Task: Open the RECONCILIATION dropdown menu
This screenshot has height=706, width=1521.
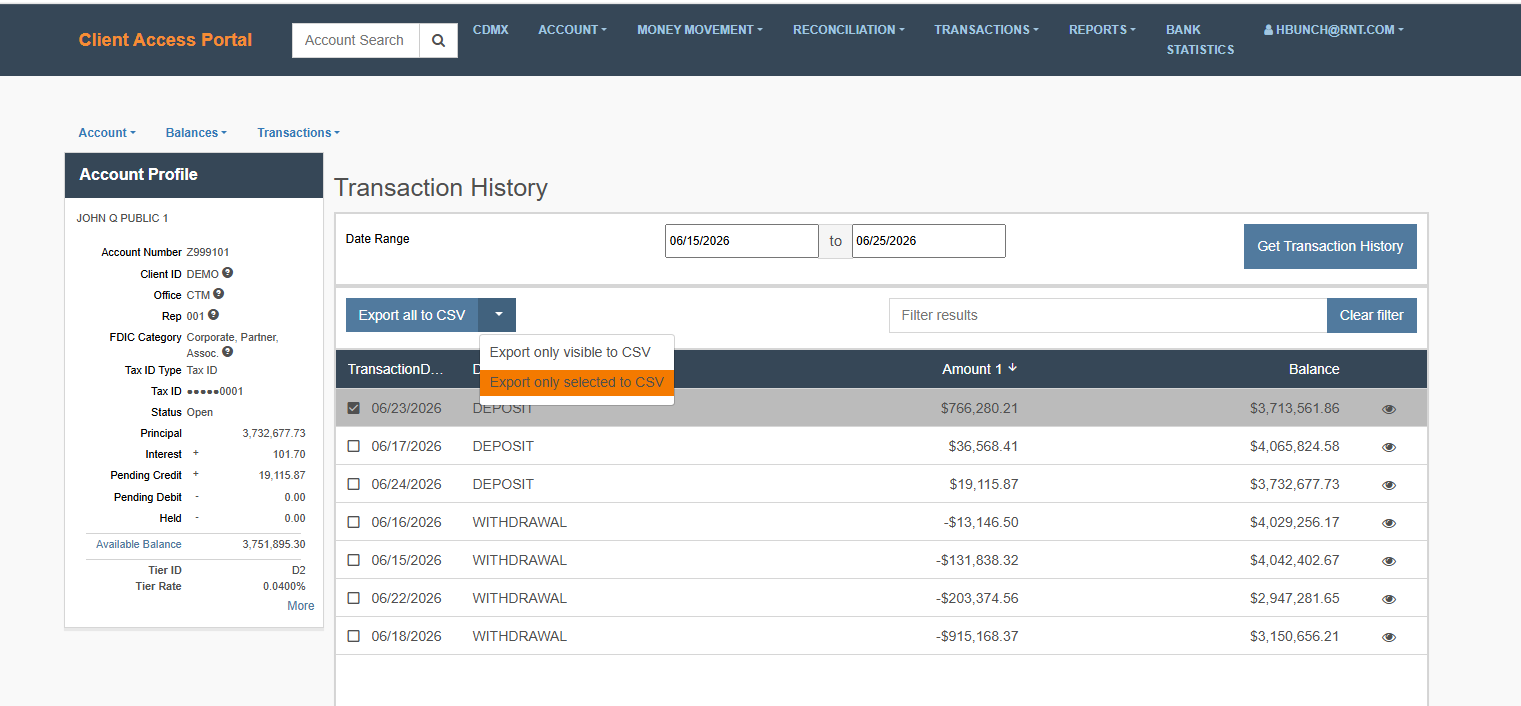Action: tap(849, 30)
